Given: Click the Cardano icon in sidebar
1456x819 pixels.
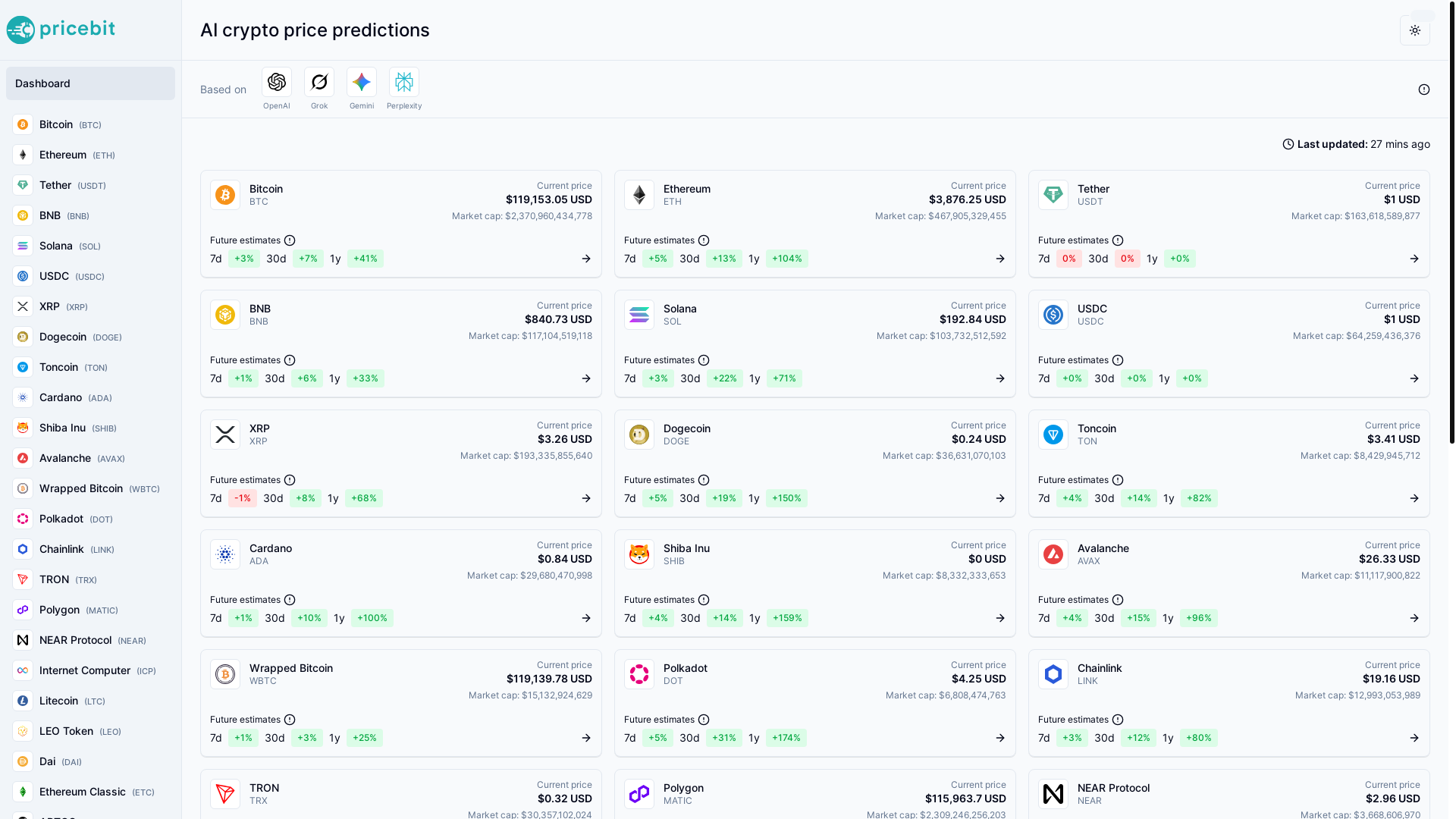Looking at the screenshot, I should coord(23,397).
